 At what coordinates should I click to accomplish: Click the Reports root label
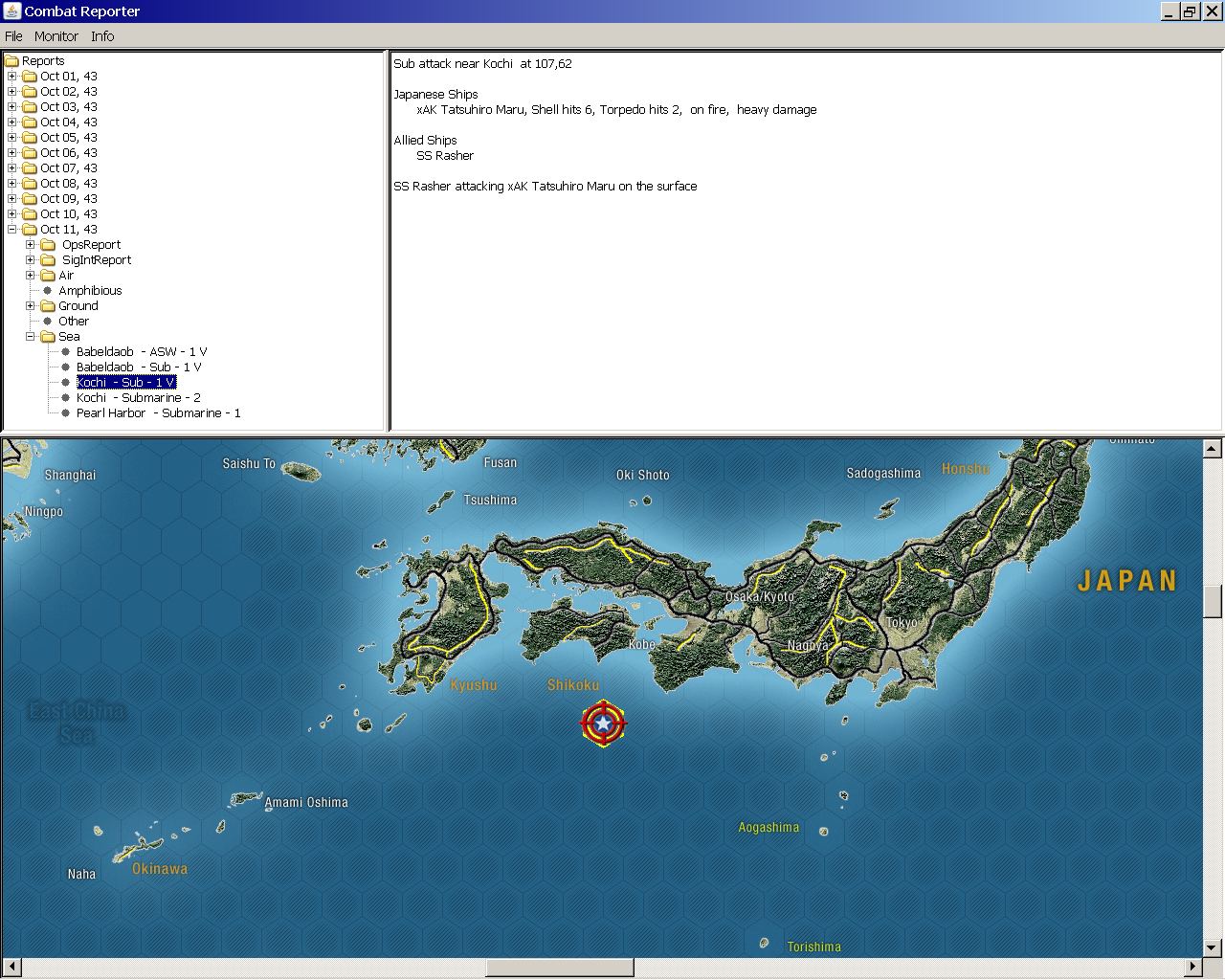[43, 61]
